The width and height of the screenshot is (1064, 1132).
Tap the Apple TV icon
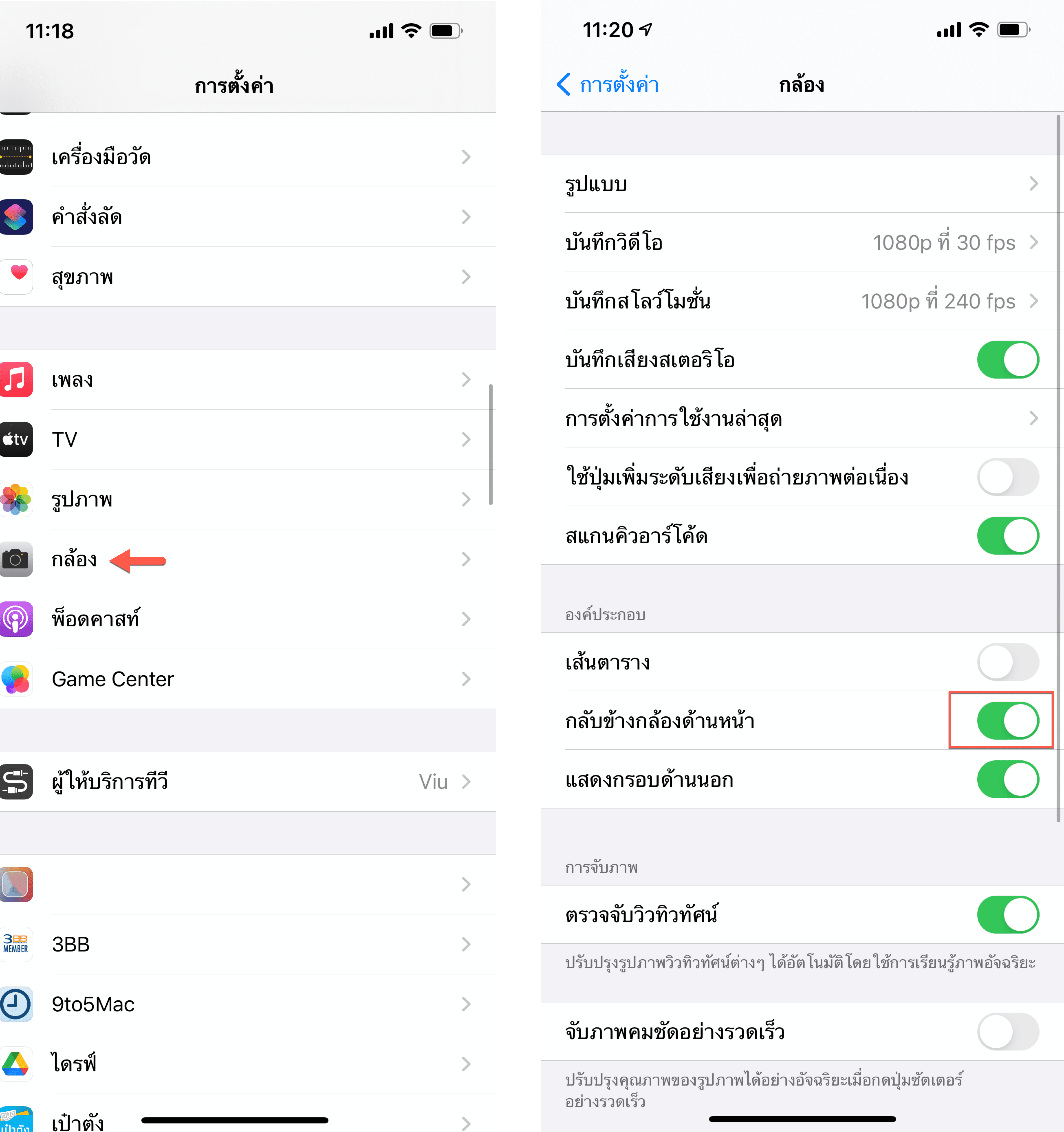[x=16, y=439]
